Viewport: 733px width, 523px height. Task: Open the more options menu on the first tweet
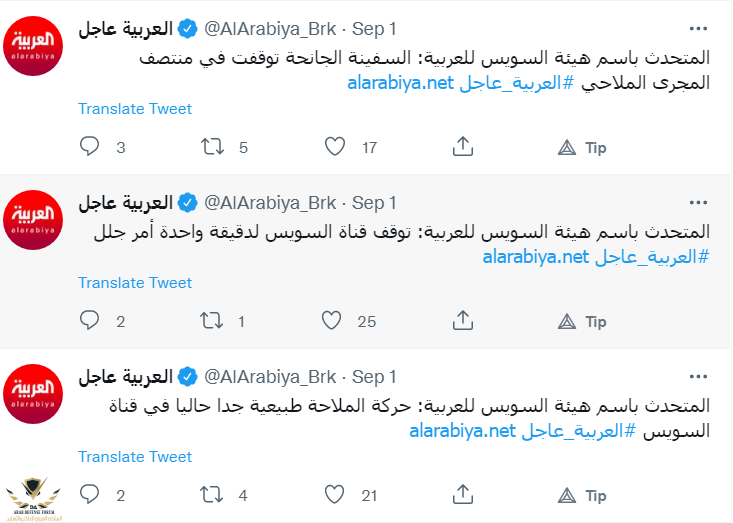click(x=698, y=29)
